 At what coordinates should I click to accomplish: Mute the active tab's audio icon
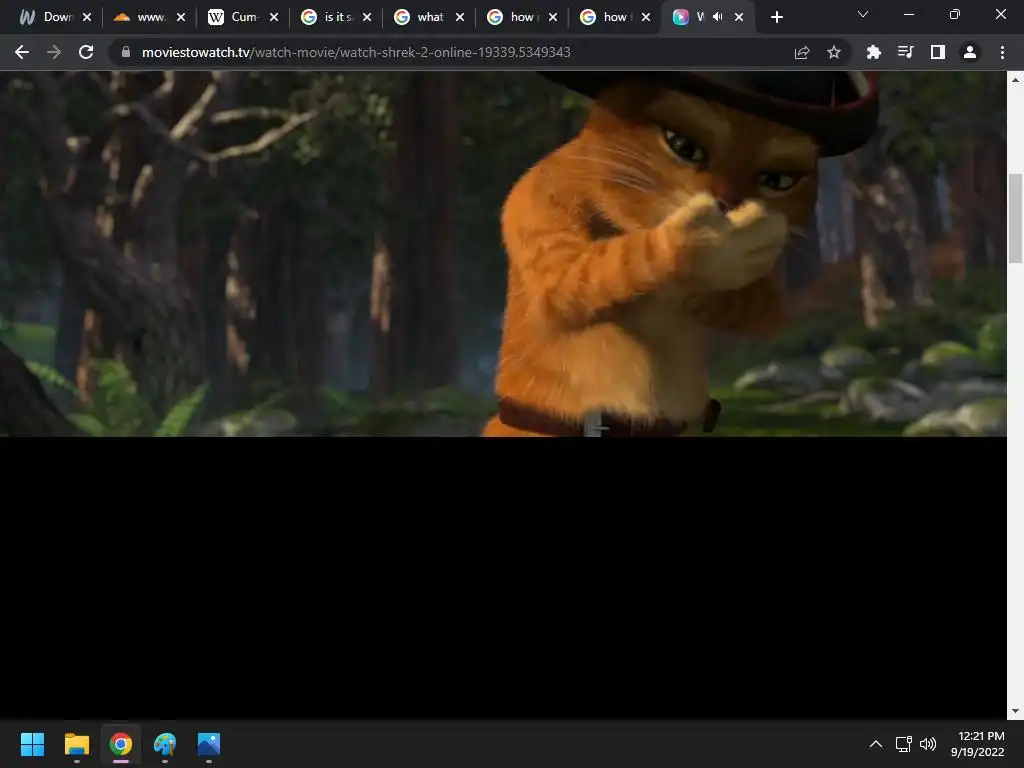tap(718, 17)
